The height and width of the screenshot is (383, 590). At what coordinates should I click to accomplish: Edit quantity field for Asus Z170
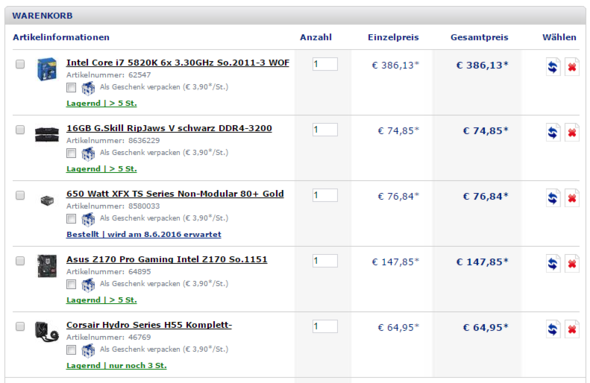coord(325,260)
